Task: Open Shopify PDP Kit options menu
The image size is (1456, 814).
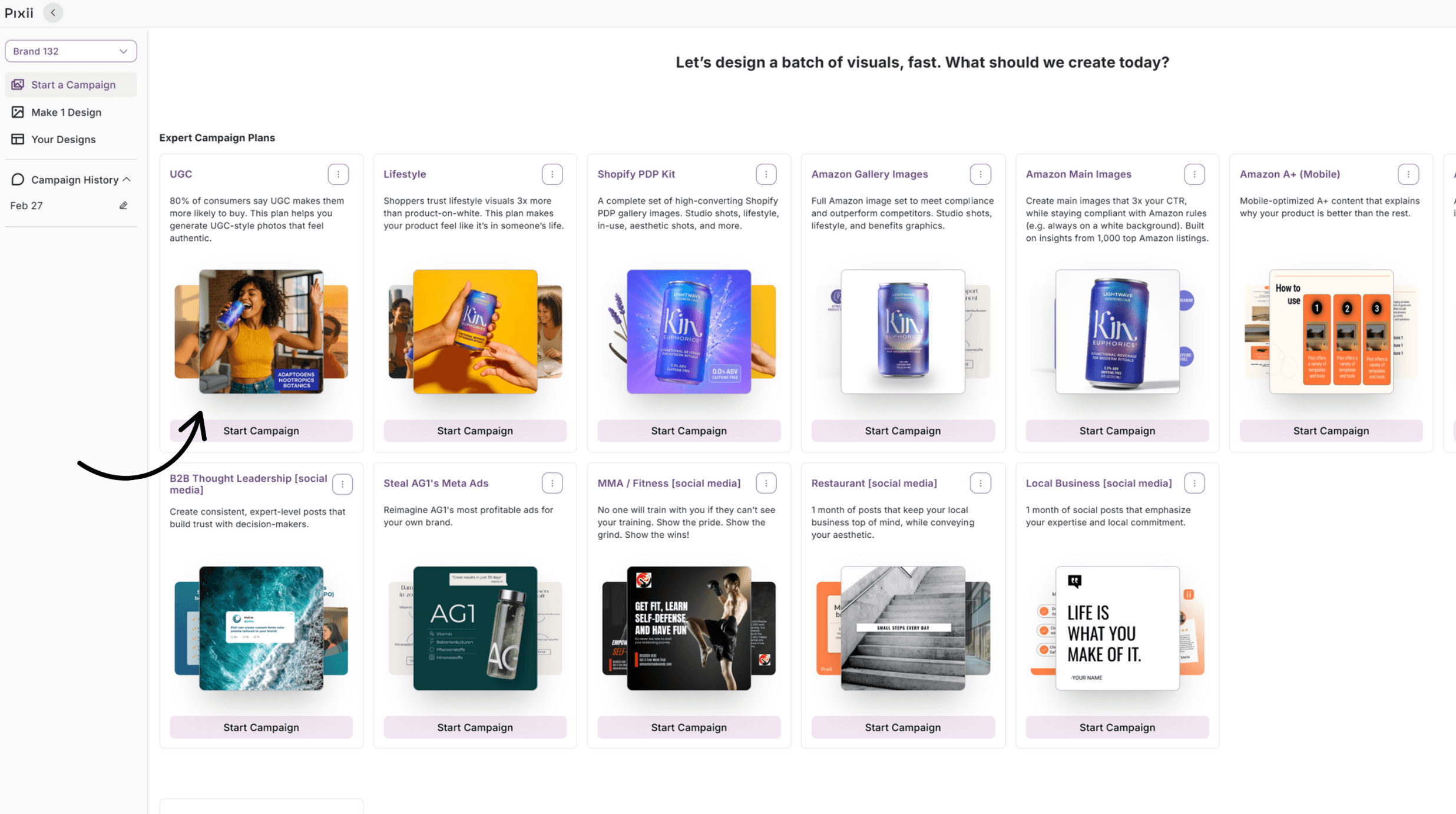Action: [766, 174]
